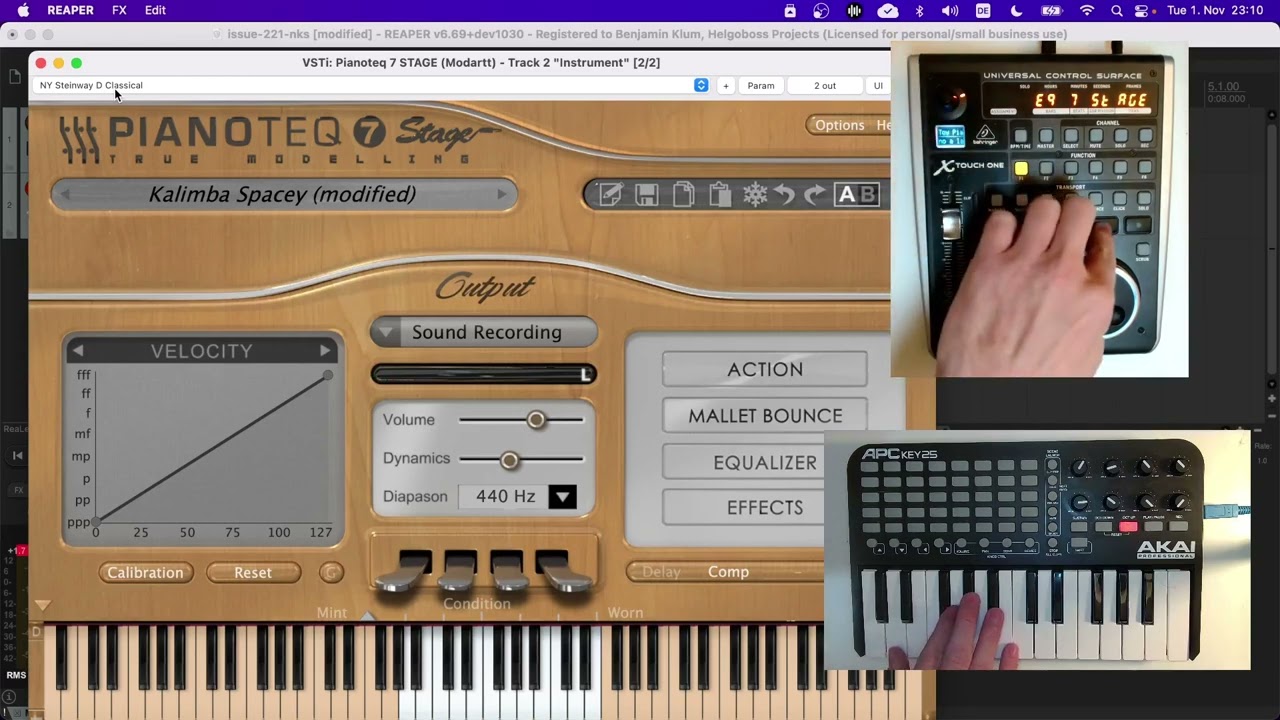Viewport: 1280px width, 720px height.
Task: Click the Do Not Disturb moon icon
Action: 1016,11
